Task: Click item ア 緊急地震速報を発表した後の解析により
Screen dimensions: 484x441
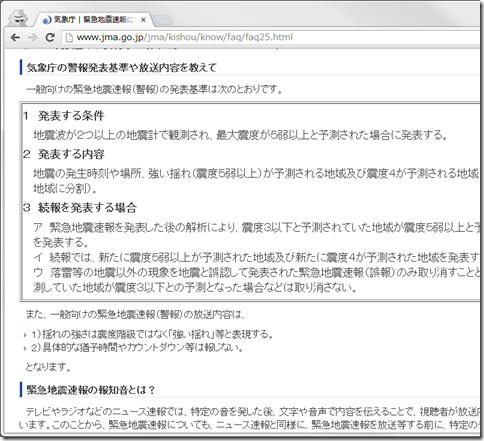Action: pos(256,227)
